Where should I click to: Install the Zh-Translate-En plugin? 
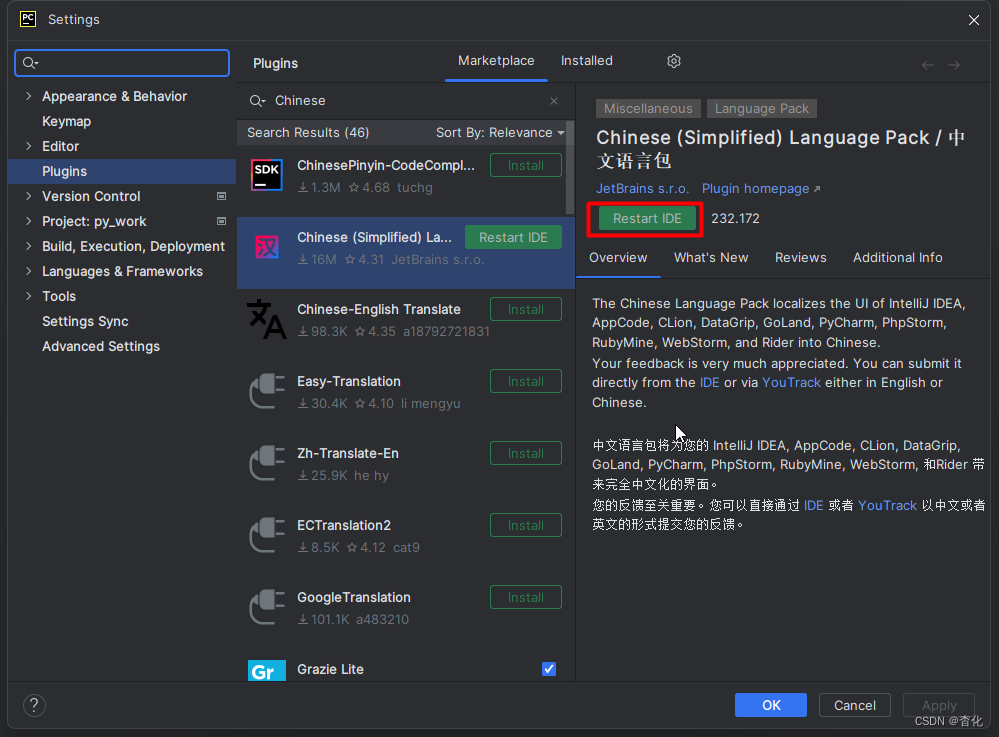tap(526, 454)
